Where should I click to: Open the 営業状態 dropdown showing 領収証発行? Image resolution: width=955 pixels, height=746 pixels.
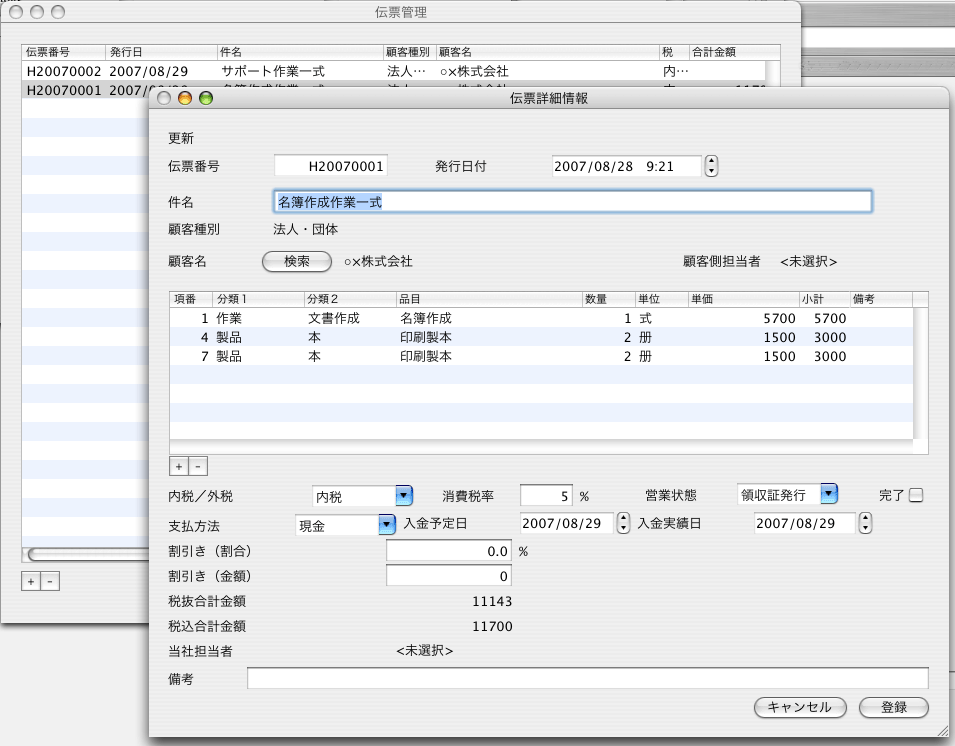tap(828, 494)
